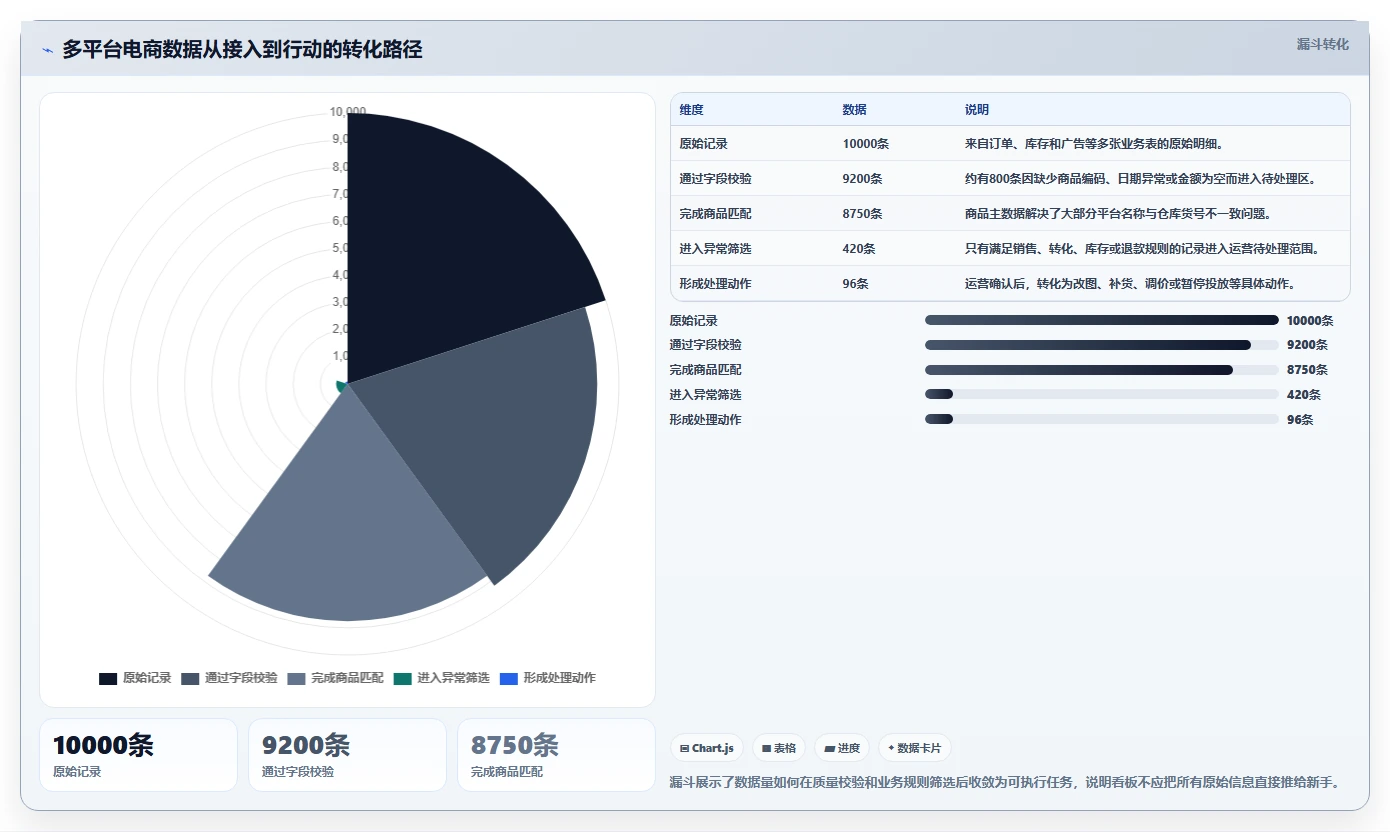
Task: Click the 进入异常筛选 legend label text
Action: pyautogui.click(x=453, y=678)
